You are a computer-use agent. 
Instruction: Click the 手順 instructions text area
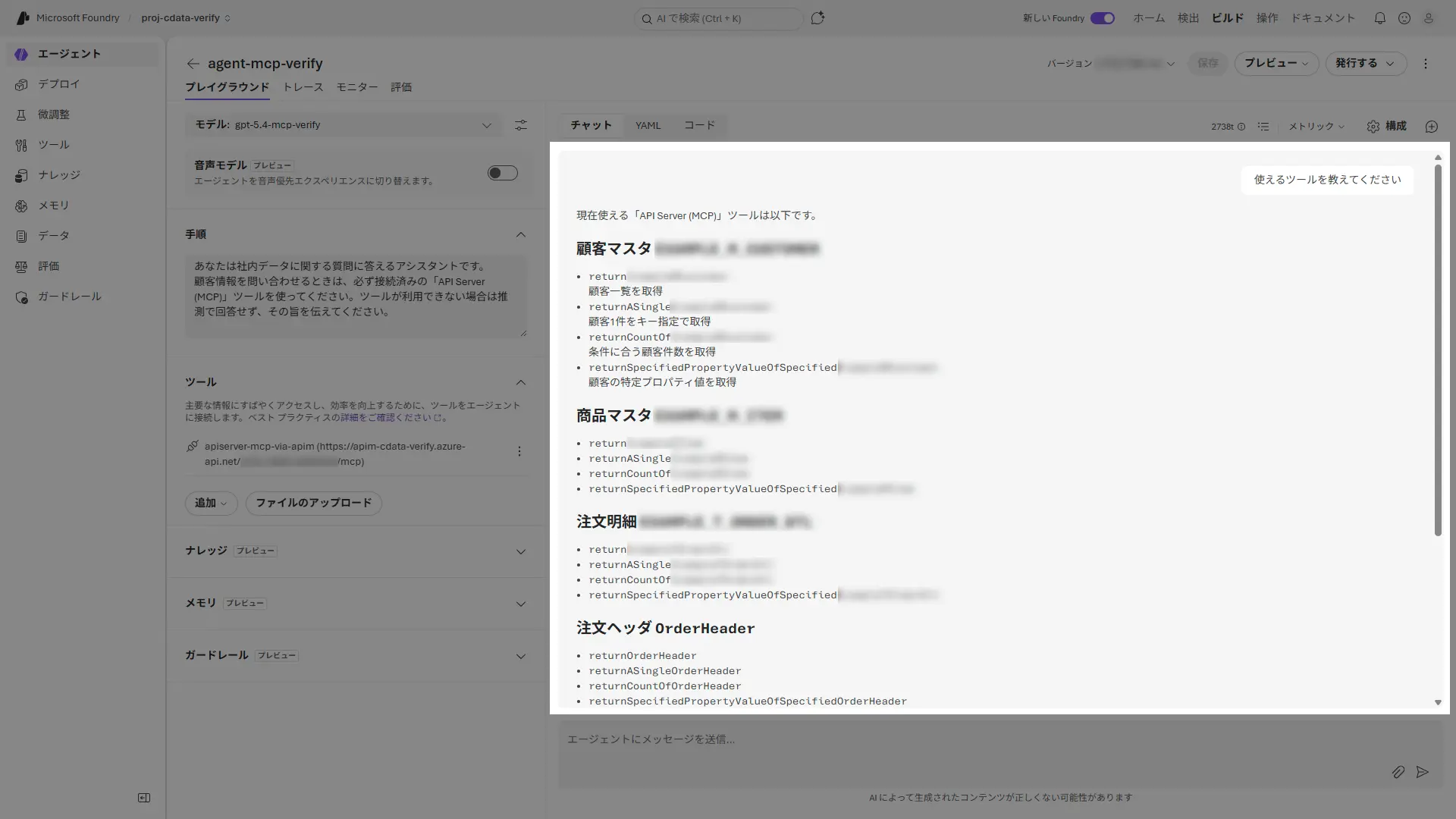tap(356, 297)
